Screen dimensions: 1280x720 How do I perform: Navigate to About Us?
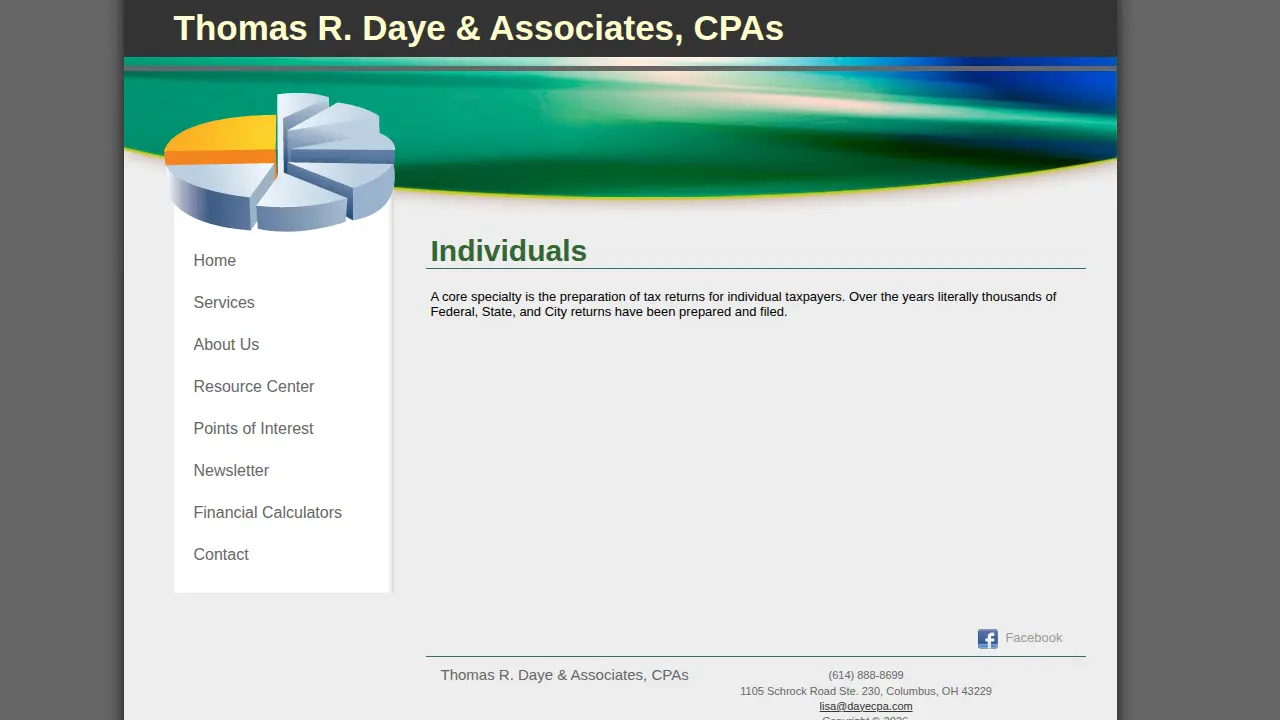click(226, 344)
